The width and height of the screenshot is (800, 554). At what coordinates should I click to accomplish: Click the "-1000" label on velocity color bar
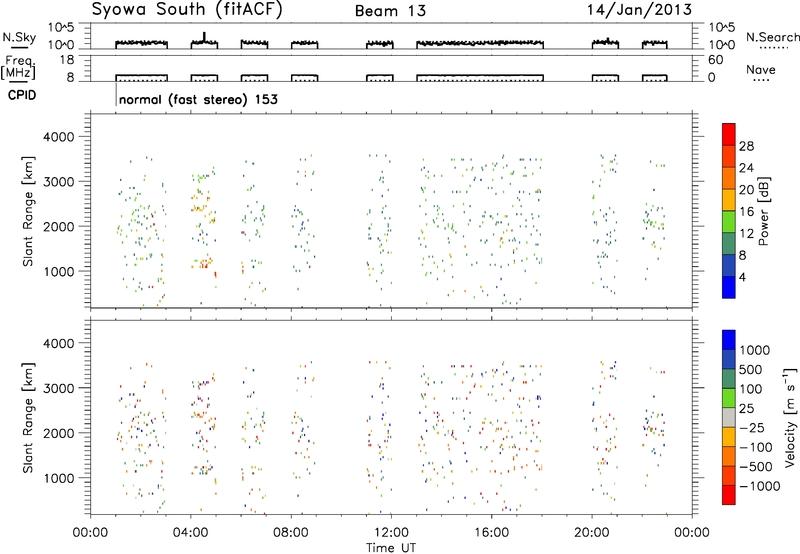pos(760,486)
